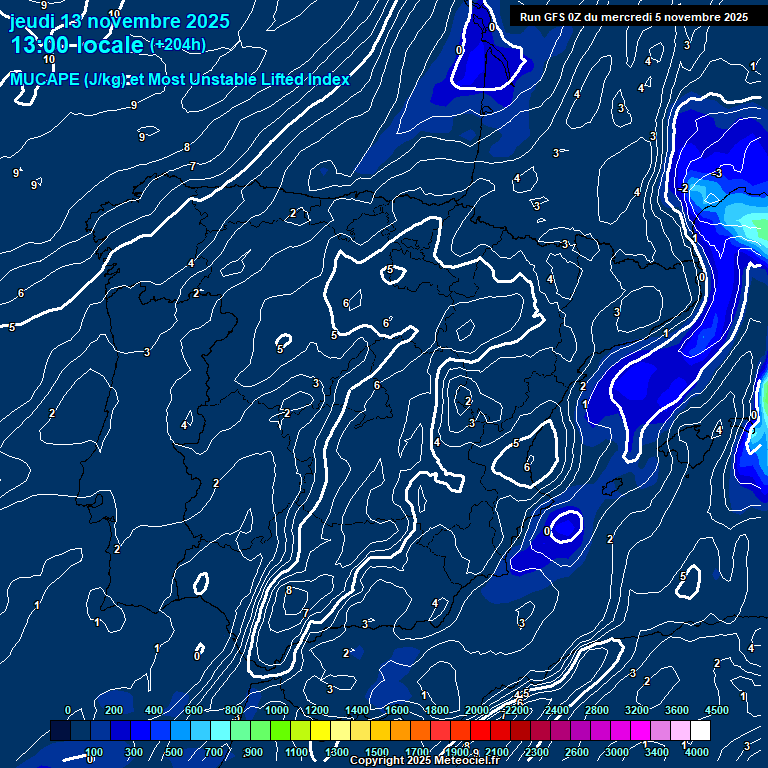The width and height of the screenshot is (768, 768).
Task: Click the '-2' lifted index contour label
Action: point(684,188)
